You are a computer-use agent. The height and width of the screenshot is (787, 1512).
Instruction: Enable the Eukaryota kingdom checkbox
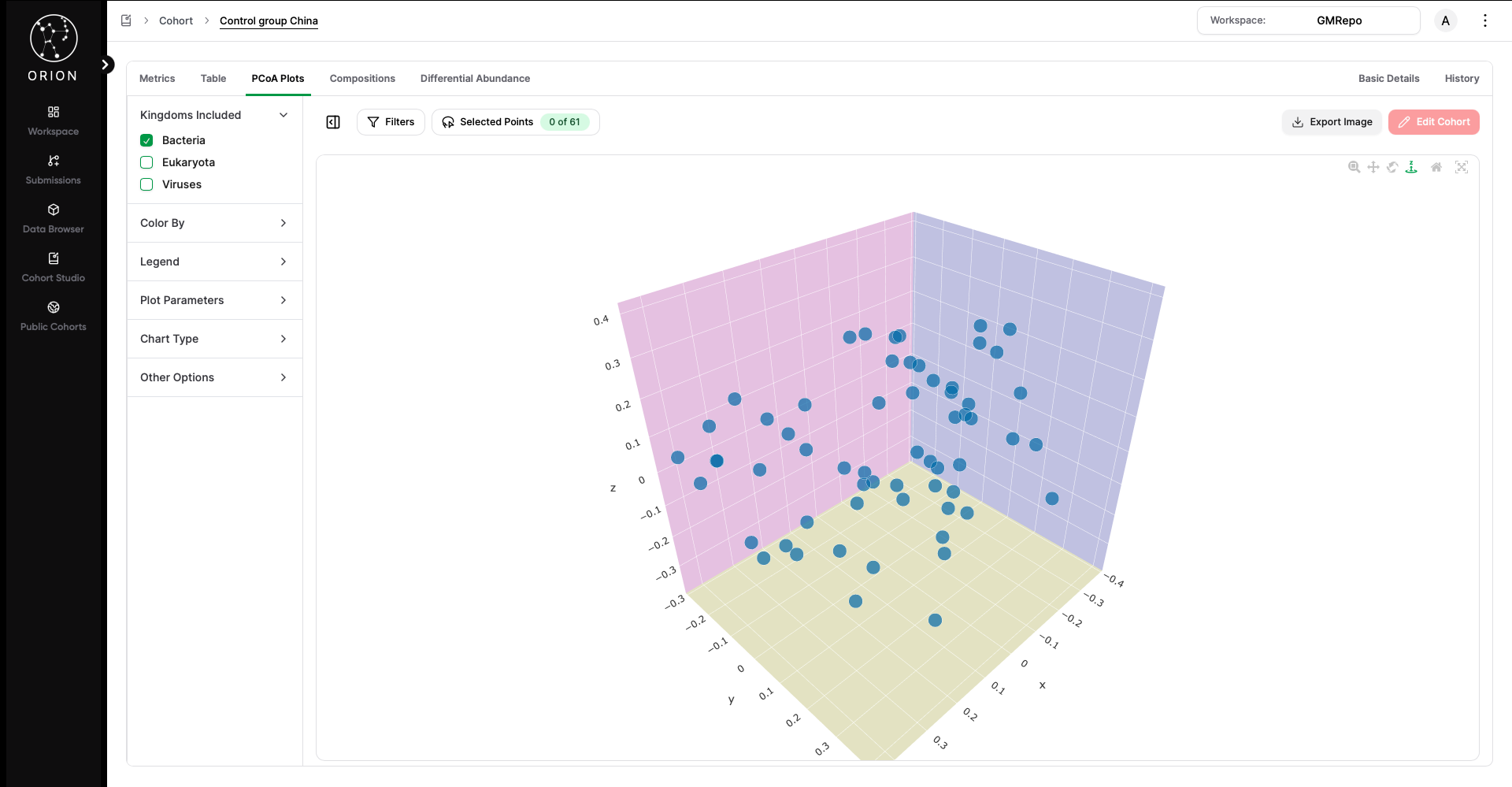146,162
